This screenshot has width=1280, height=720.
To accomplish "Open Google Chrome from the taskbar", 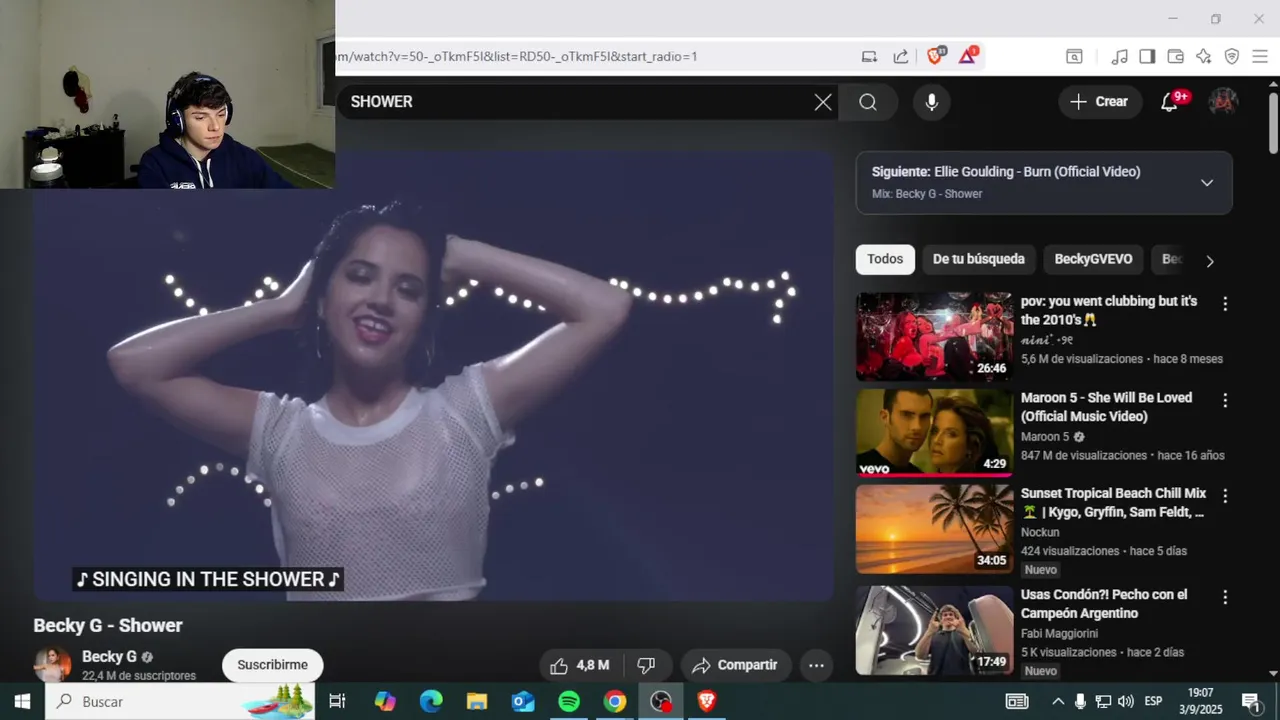I will pyautogui.click(x=615, y=701).
